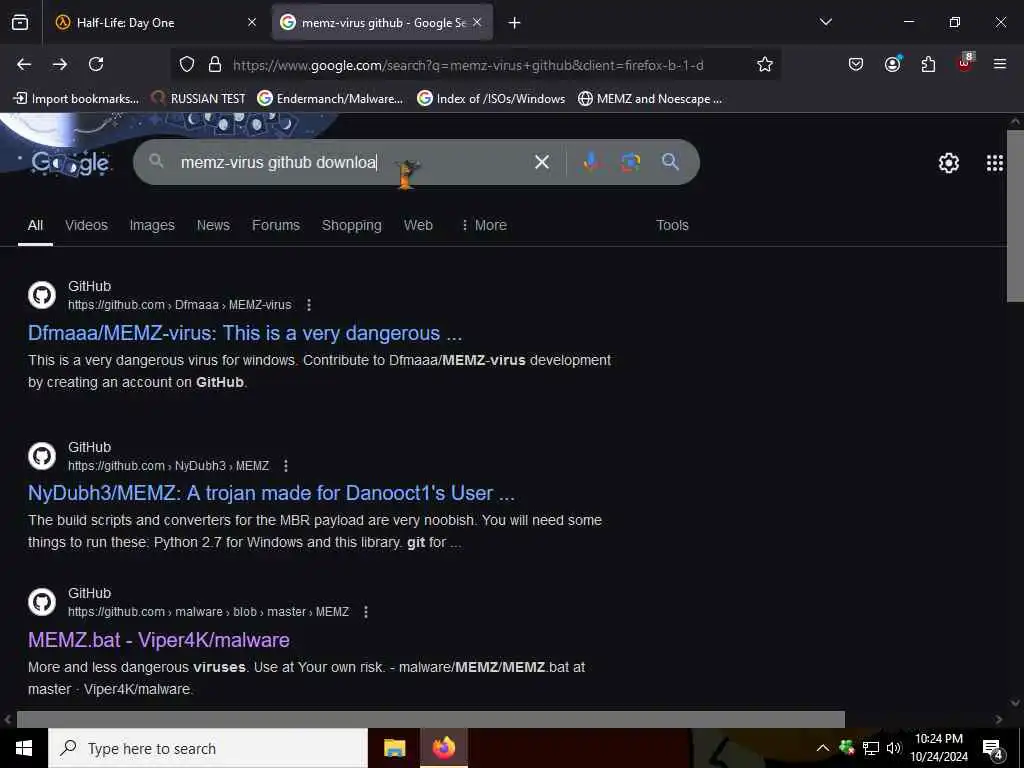Open the volume control in system tray
This screenshot has height=768, width=1024.
[x=893, y=748]
